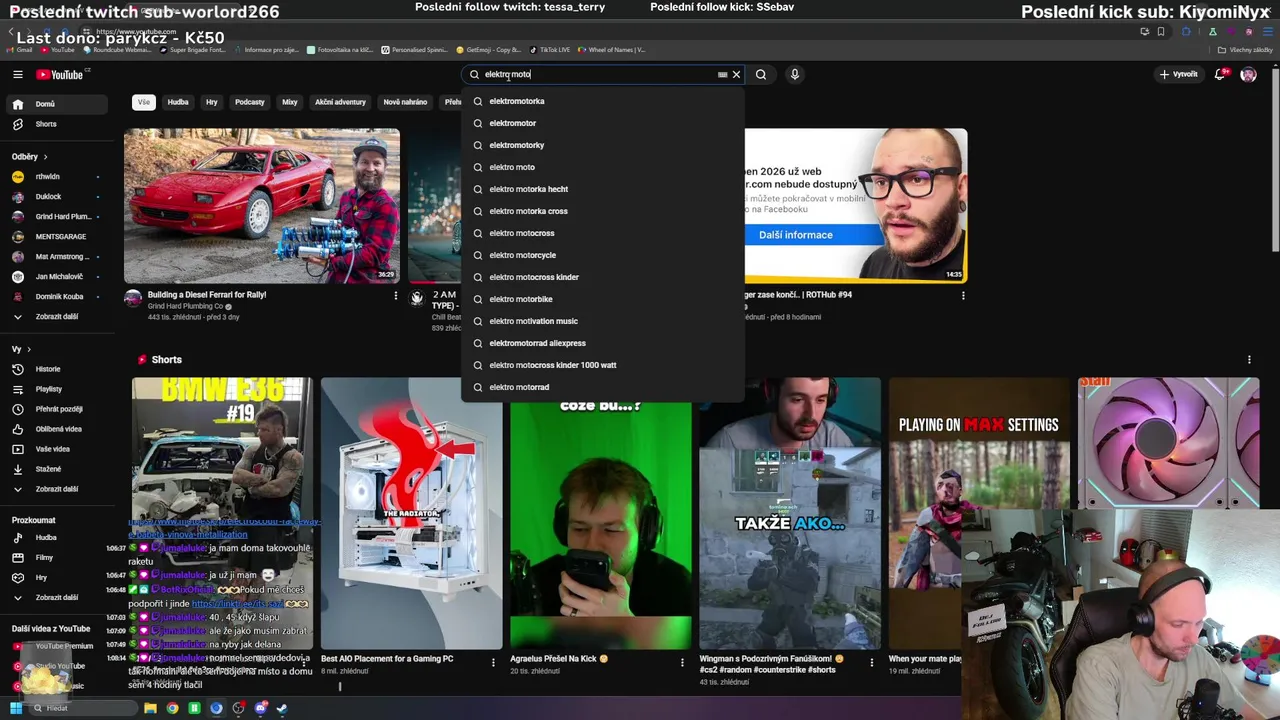
Task: Open the Diesel Ferrari video thumbnail
Action: coord(262,205)
